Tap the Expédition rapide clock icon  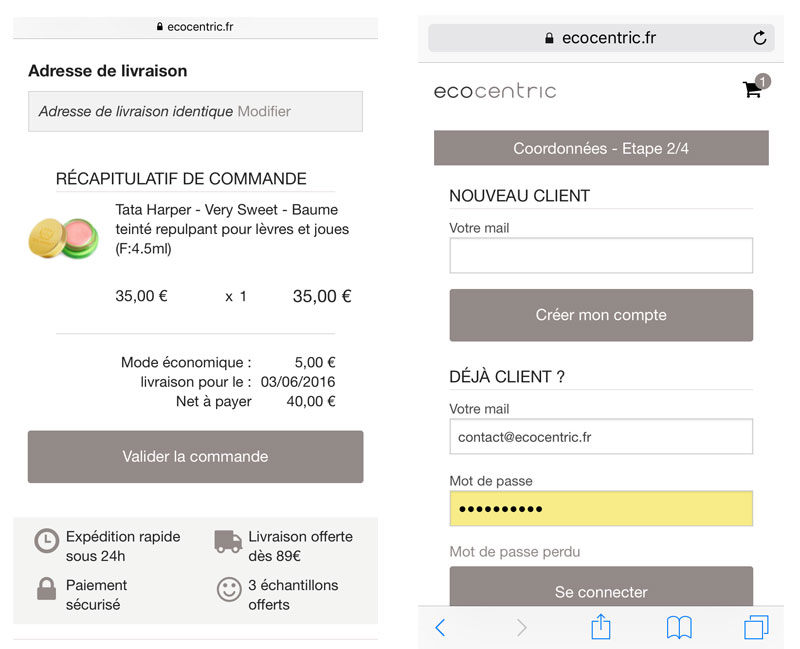(46, 541)
